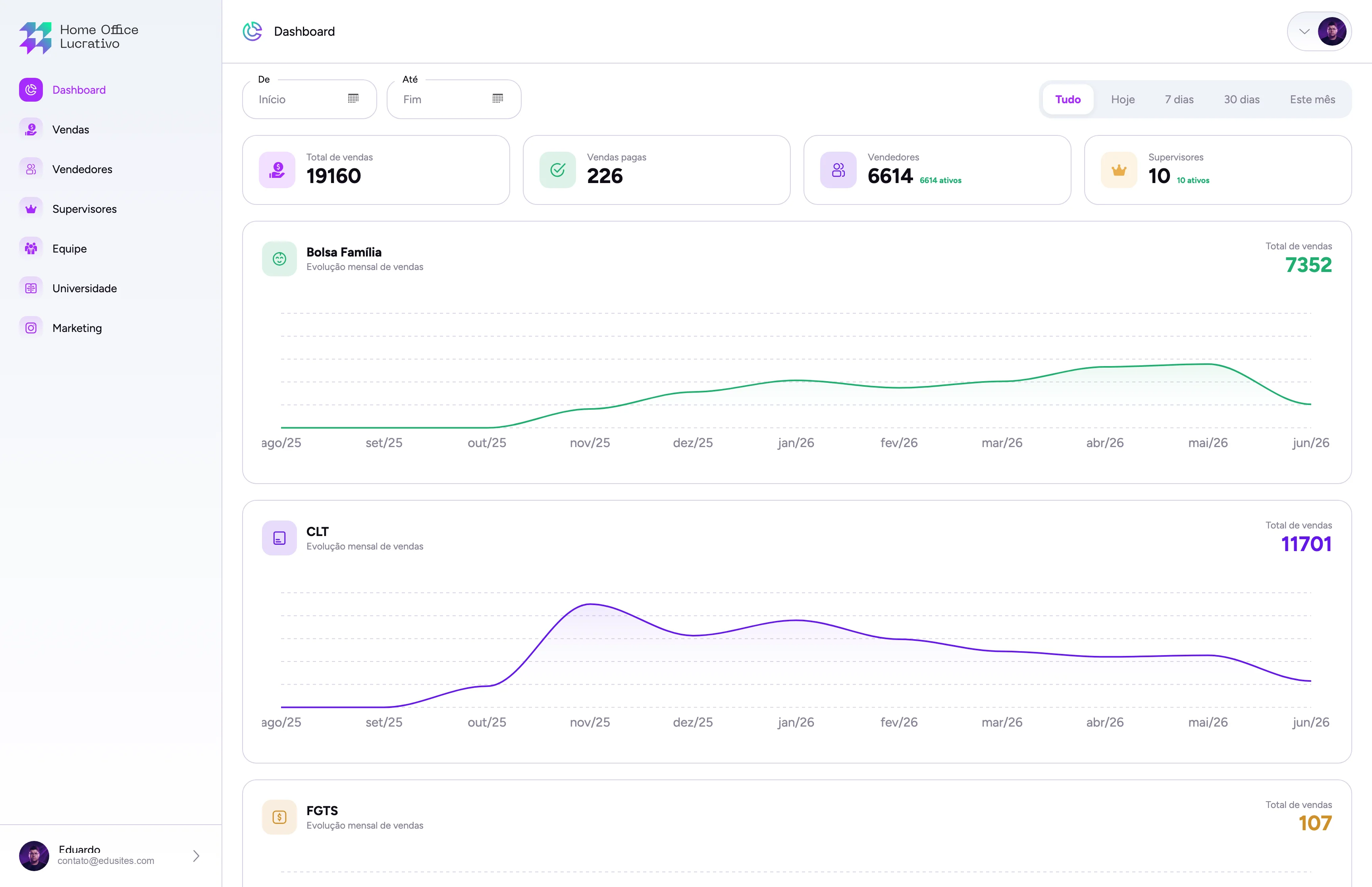Open the Equipe team icon

point(31,249)
